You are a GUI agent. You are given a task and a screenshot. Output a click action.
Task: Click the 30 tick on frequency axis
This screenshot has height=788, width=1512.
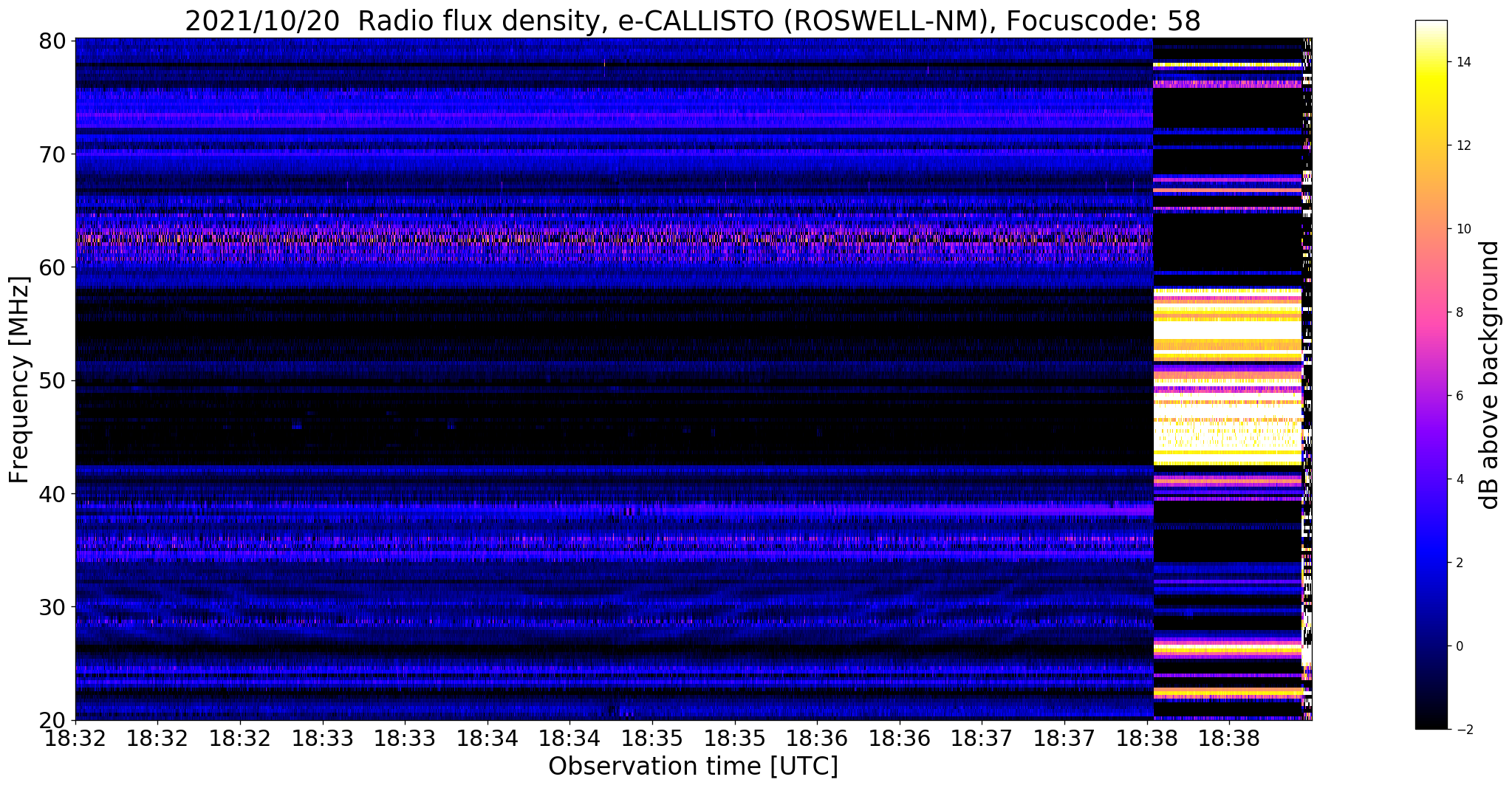pyautogui.click(x=51, y=607)
